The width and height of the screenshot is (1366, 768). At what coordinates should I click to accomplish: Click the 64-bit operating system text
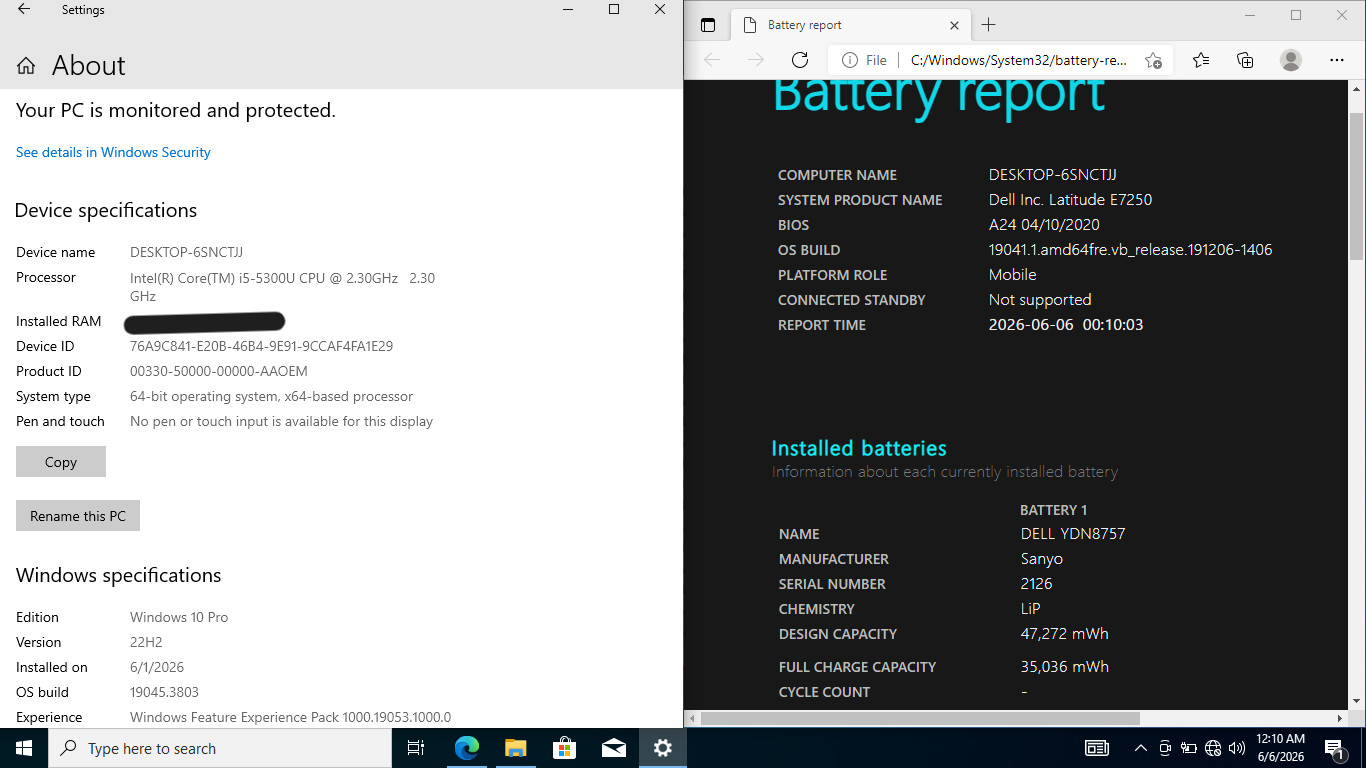(271, 396)
